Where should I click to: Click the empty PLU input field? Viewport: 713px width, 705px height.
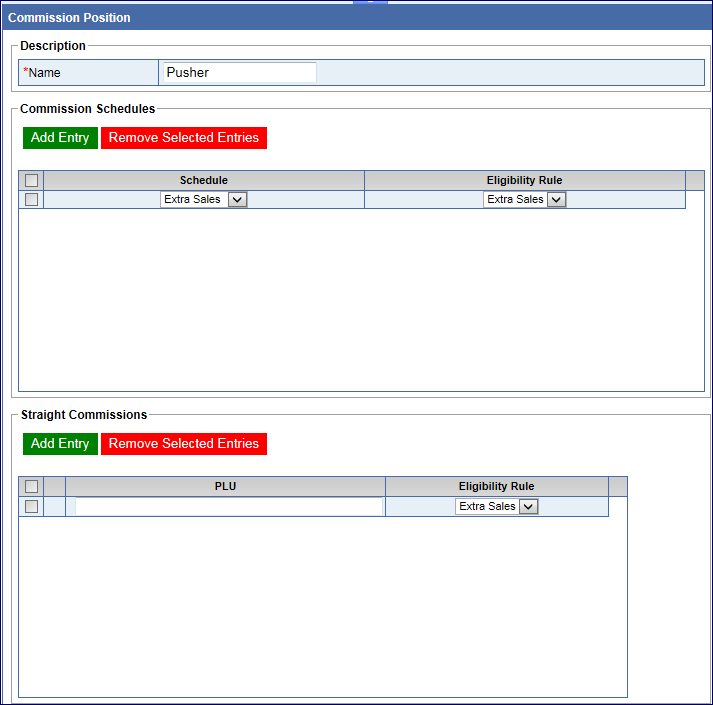pos(229,507)
